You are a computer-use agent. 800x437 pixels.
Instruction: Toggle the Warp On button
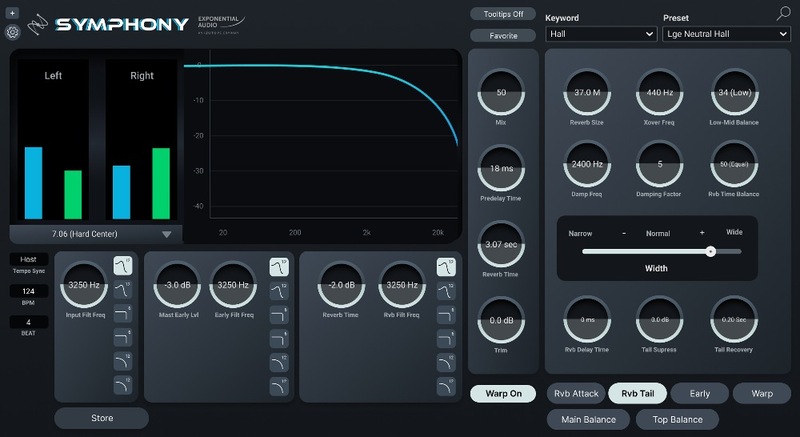504,393
